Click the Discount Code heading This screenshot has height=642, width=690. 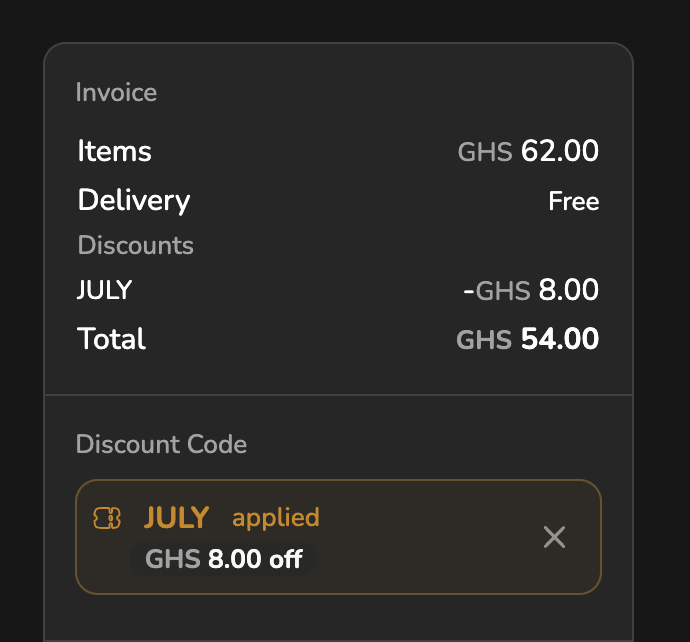tap(161, 444)
